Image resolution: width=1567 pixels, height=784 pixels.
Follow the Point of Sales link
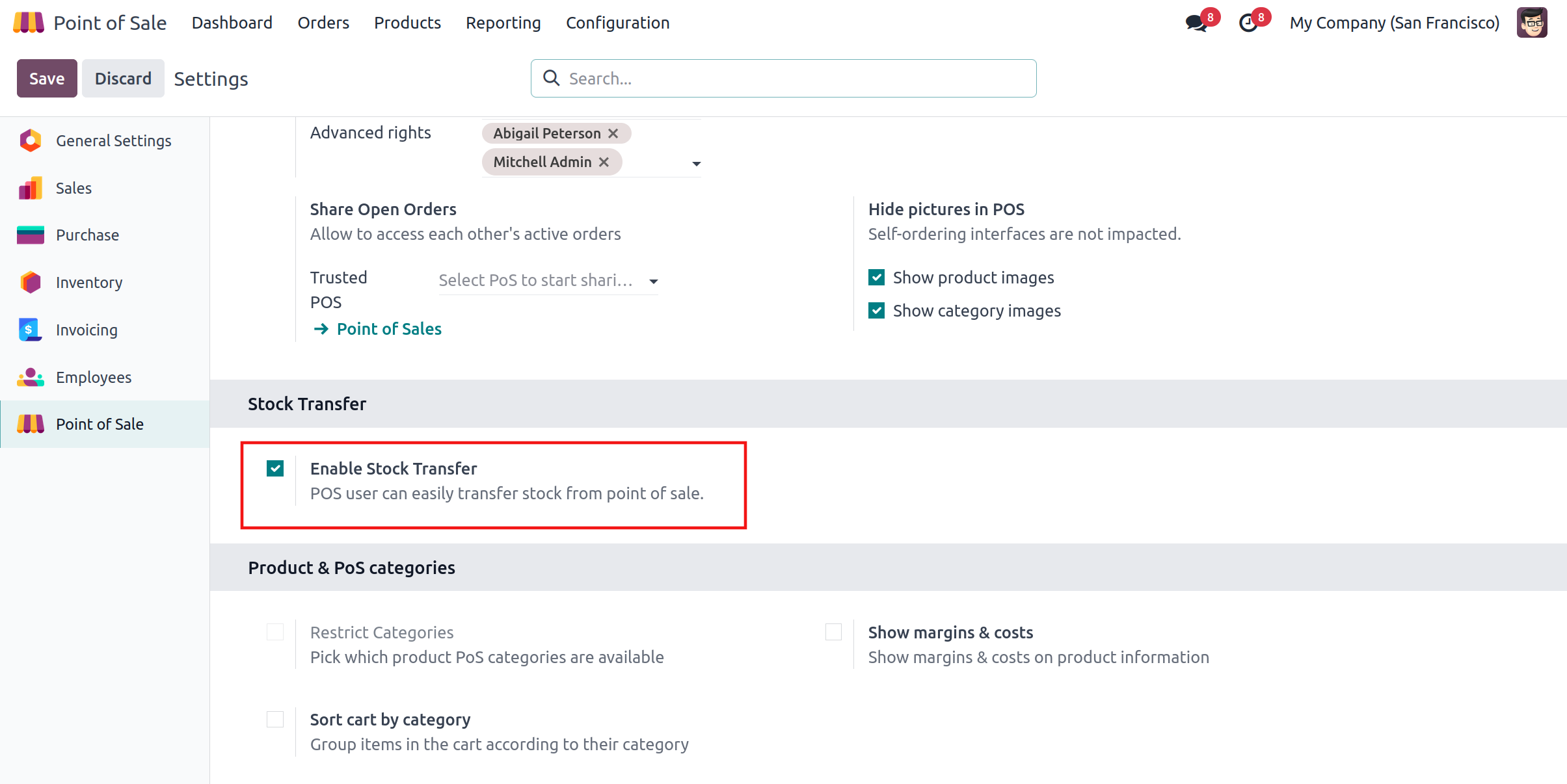(388, 329)
